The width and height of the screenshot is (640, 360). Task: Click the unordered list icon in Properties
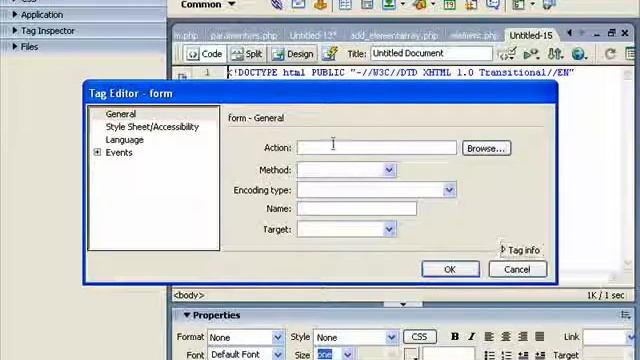489,355
